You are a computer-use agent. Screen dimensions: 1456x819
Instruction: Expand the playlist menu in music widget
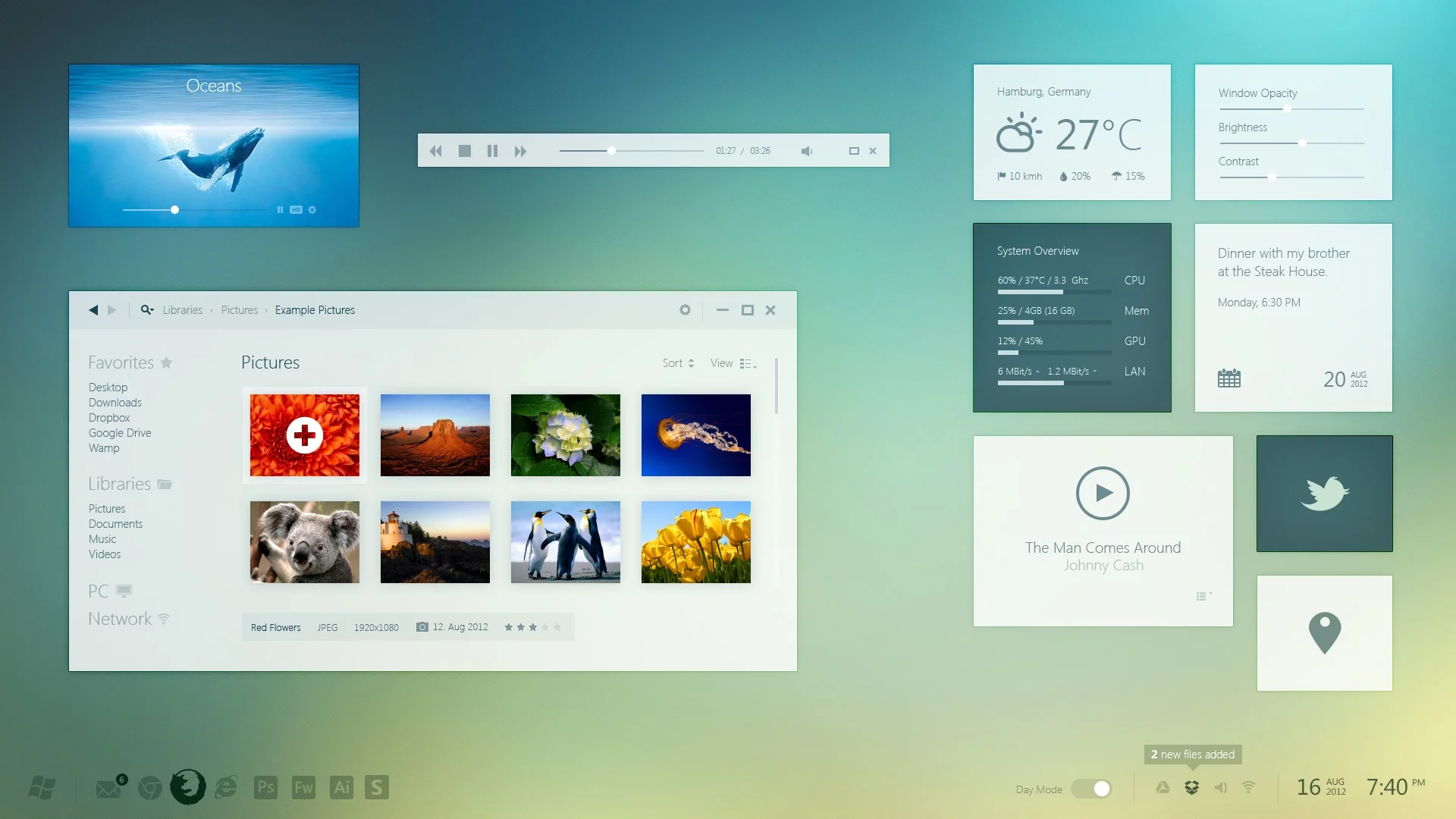pos(1203,597)
